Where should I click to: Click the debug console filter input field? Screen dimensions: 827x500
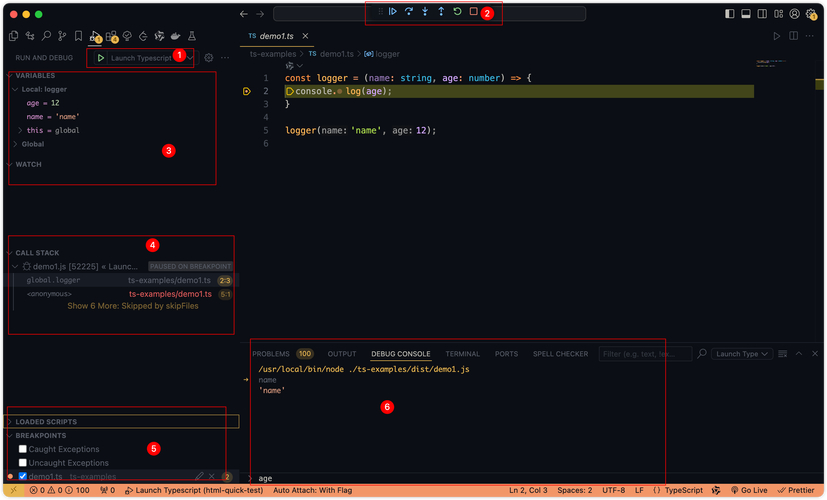[x=643, y=354]
